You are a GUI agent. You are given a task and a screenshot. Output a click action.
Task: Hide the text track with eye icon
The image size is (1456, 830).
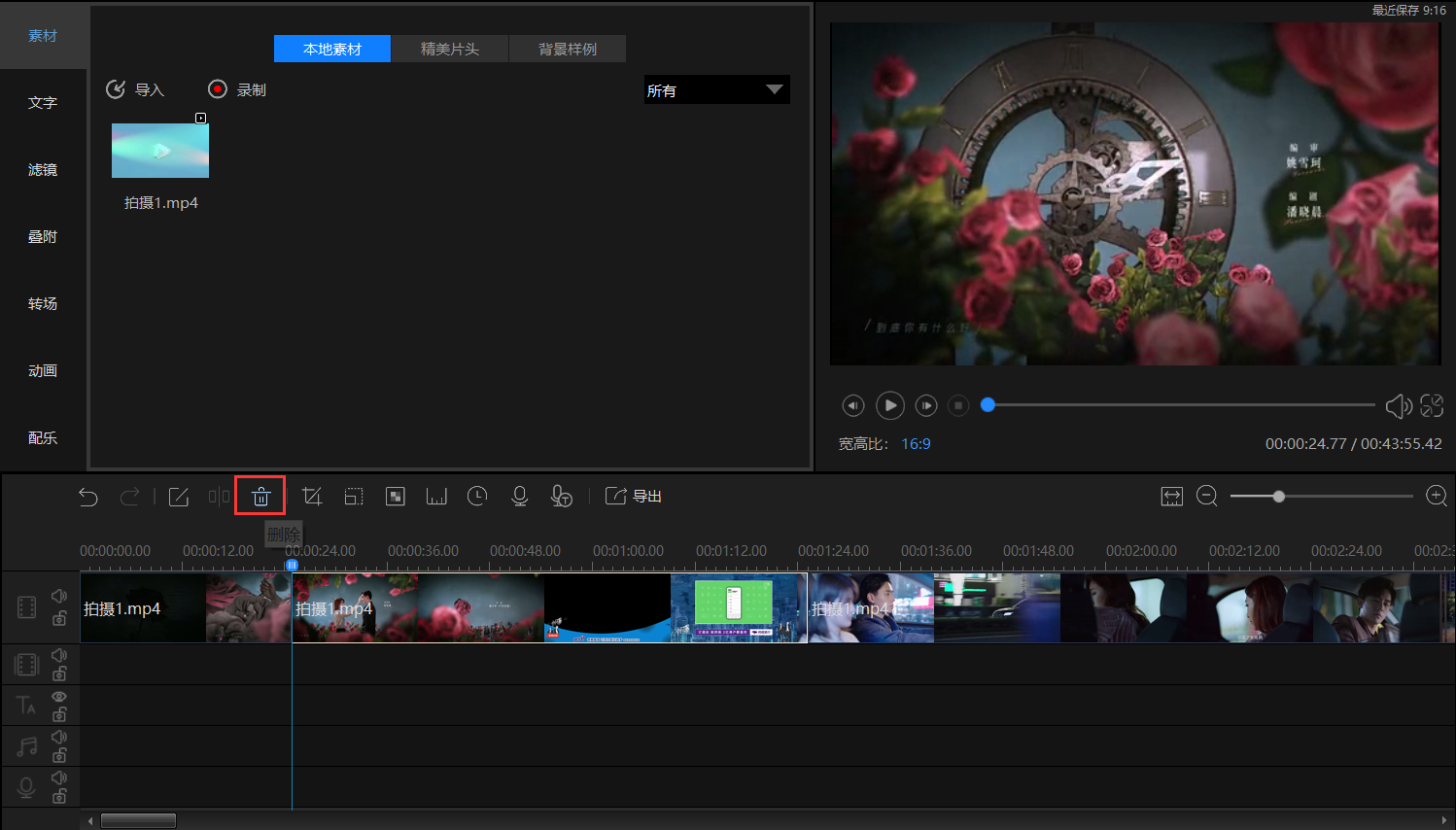59,697
